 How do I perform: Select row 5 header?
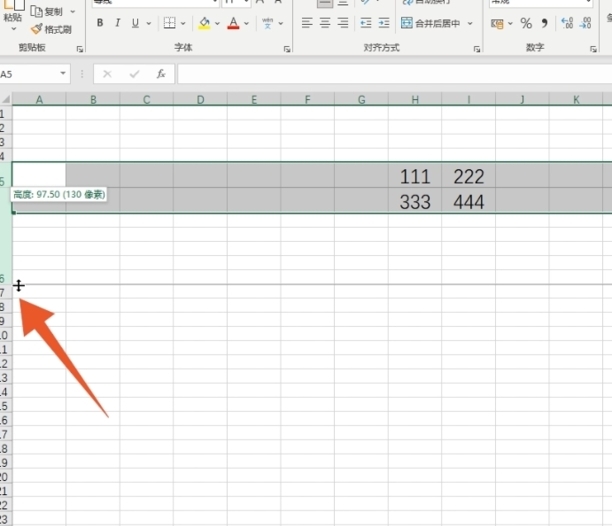coord(6,175)
